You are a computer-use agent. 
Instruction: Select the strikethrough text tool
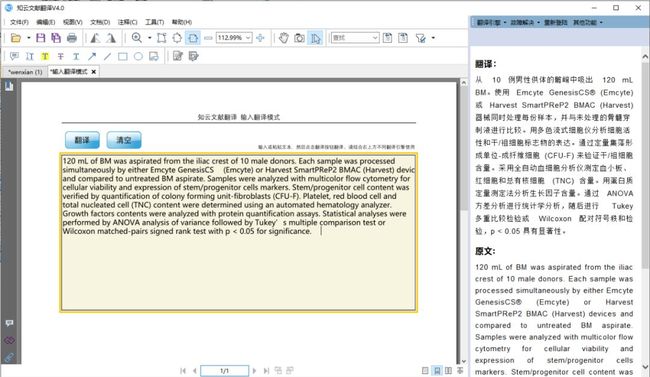(x=61, y=56)
